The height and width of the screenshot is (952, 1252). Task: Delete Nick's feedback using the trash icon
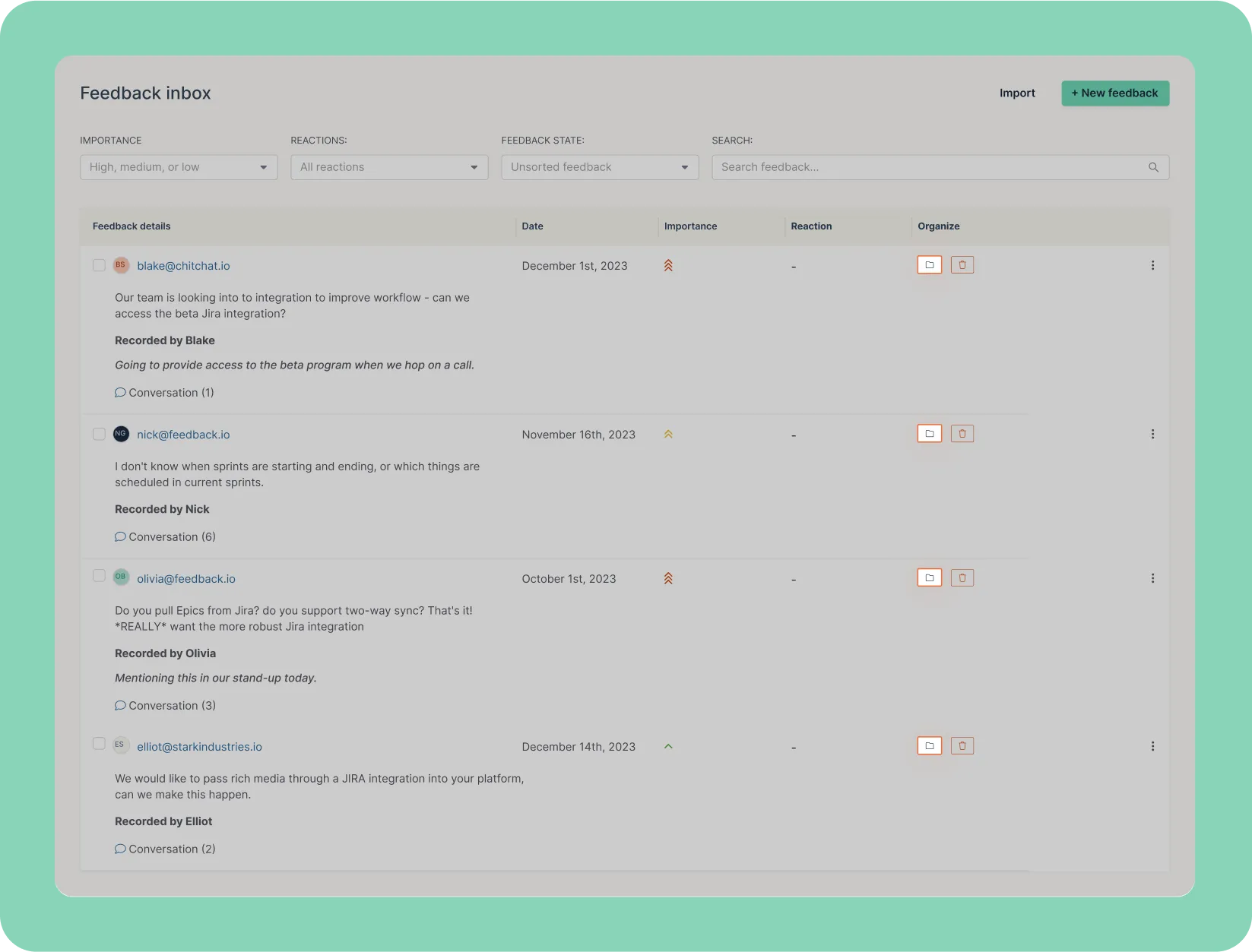click(962, 433)
